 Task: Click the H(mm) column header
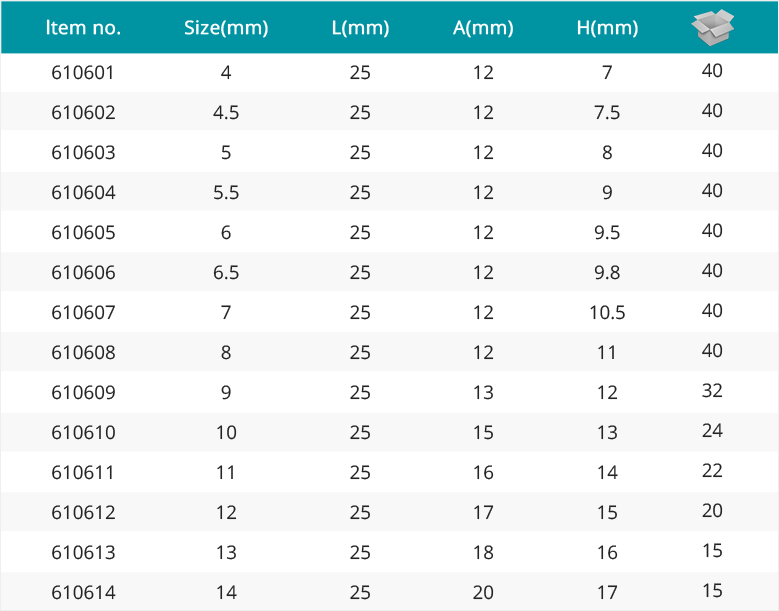pos(607,28)
